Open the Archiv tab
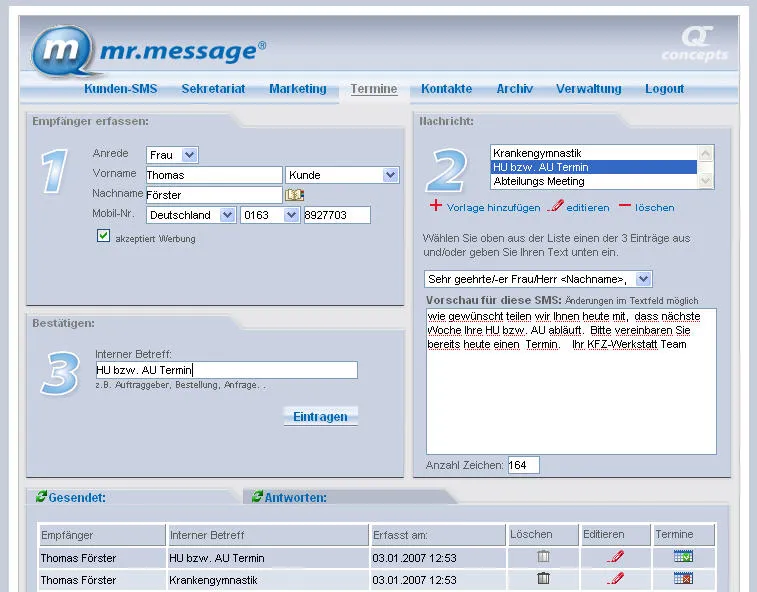The width and height of the screenshot is (757, 592). click(515, 89)
